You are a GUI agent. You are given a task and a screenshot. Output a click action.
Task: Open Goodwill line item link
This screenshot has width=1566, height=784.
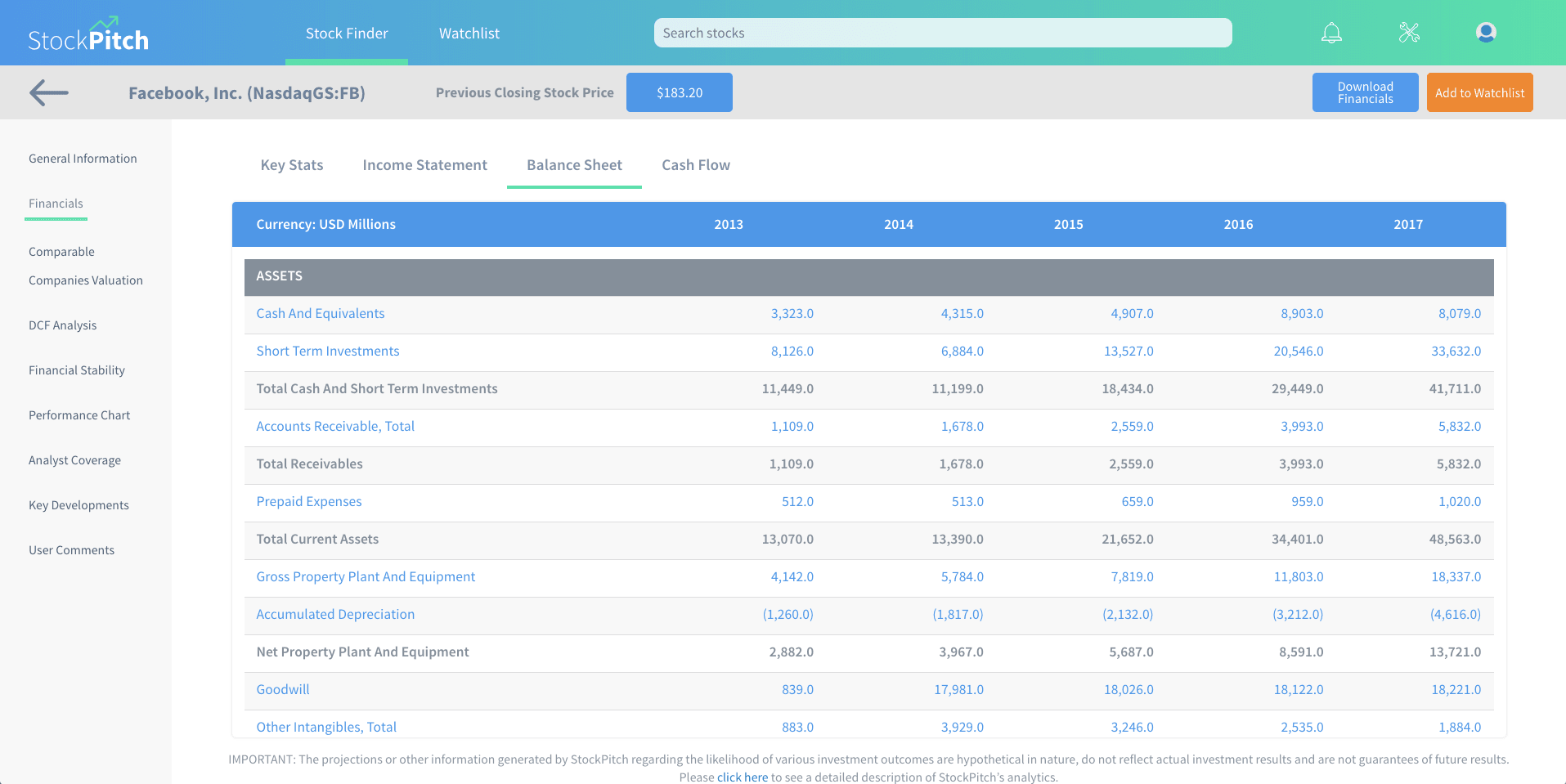point(283,690)
